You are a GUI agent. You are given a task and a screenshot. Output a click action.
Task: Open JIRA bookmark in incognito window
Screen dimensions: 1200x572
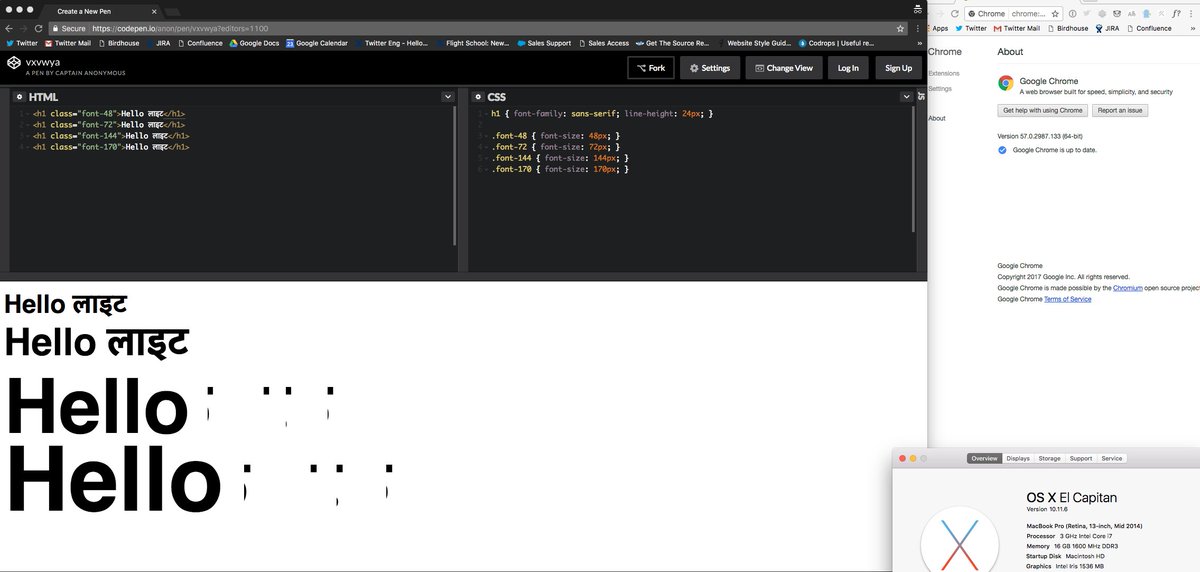pyautogui.click(x=156, y=43)
